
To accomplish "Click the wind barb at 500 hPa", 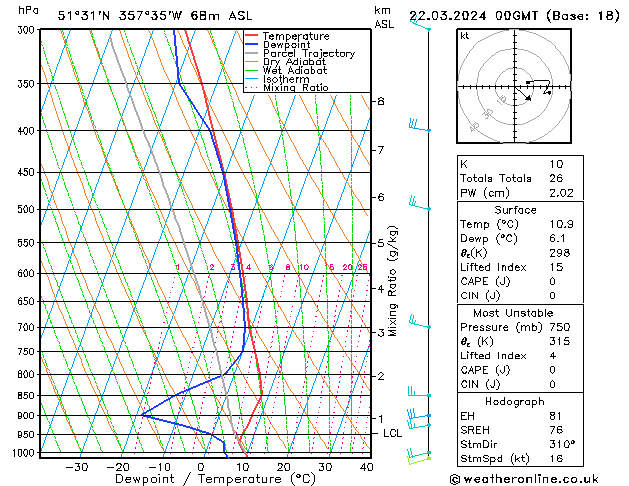I will tap(419, 203).
